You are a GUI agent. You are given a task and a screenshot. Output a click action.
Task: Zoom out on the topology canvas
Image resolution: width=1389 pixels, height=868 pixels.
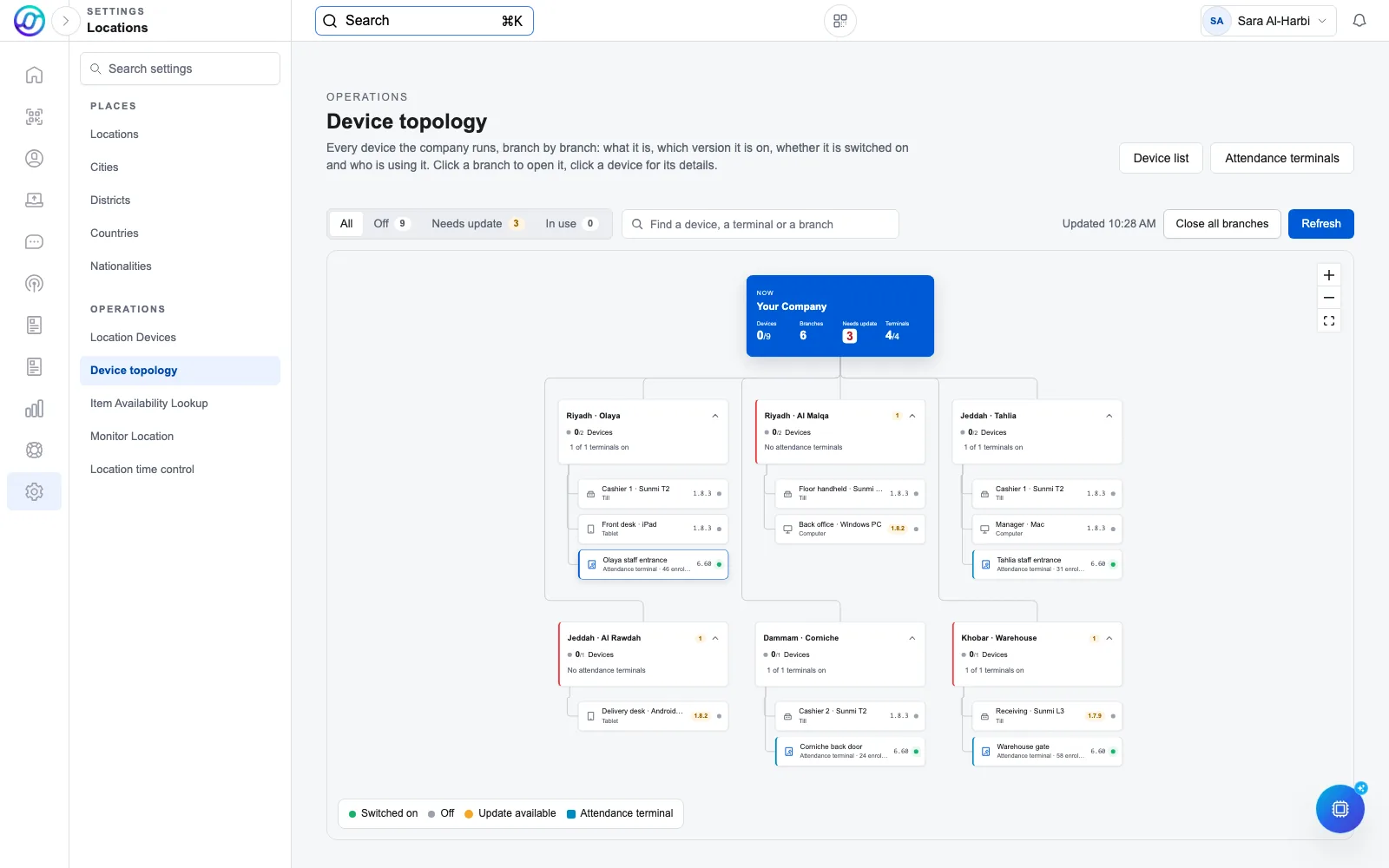coord(1328,298)
